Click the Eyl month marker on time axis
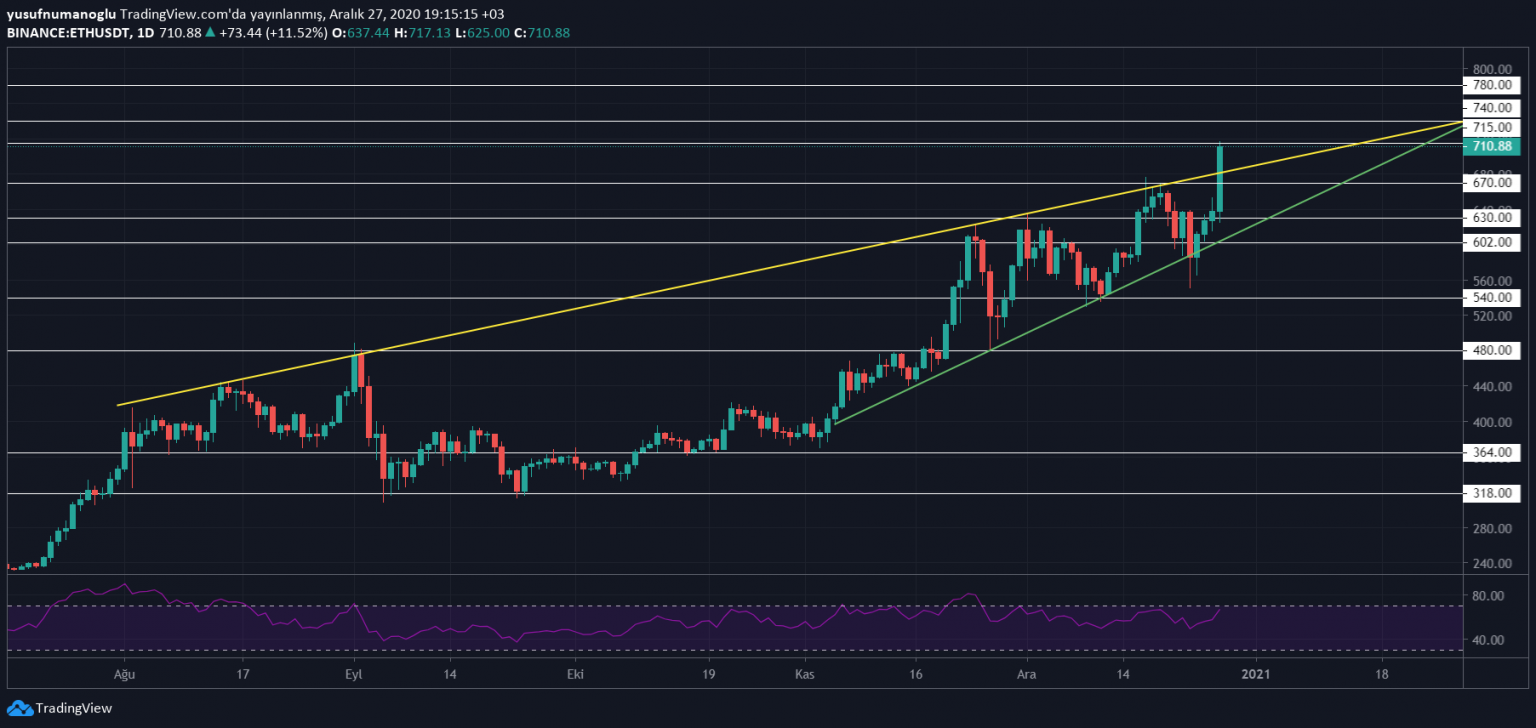 tap(352, 674)
